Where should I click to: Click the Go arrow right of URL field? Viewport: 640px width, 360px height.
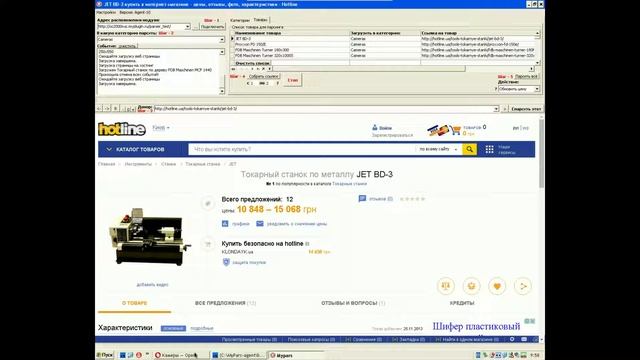coord(504,109)
